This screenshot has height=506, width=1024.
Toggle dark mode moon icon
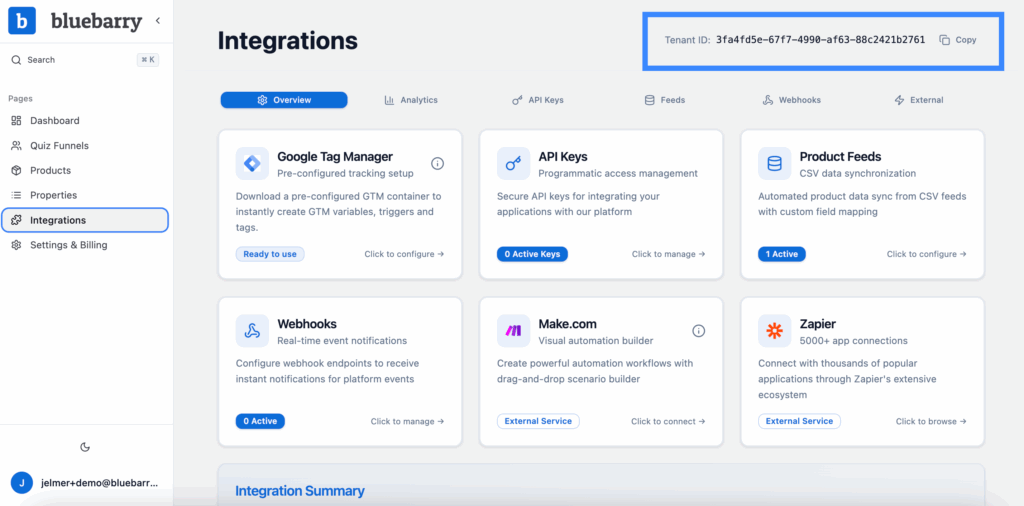[85, 447]
